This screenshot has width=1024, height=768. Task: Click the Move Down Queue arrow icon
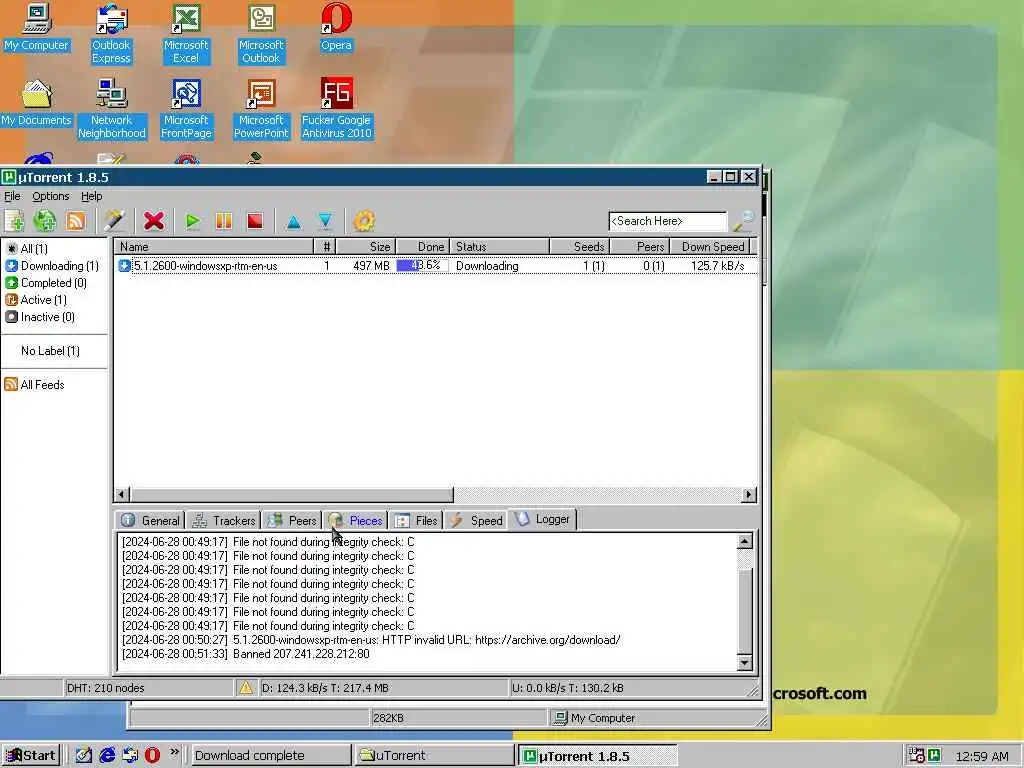tap(325, 221)
